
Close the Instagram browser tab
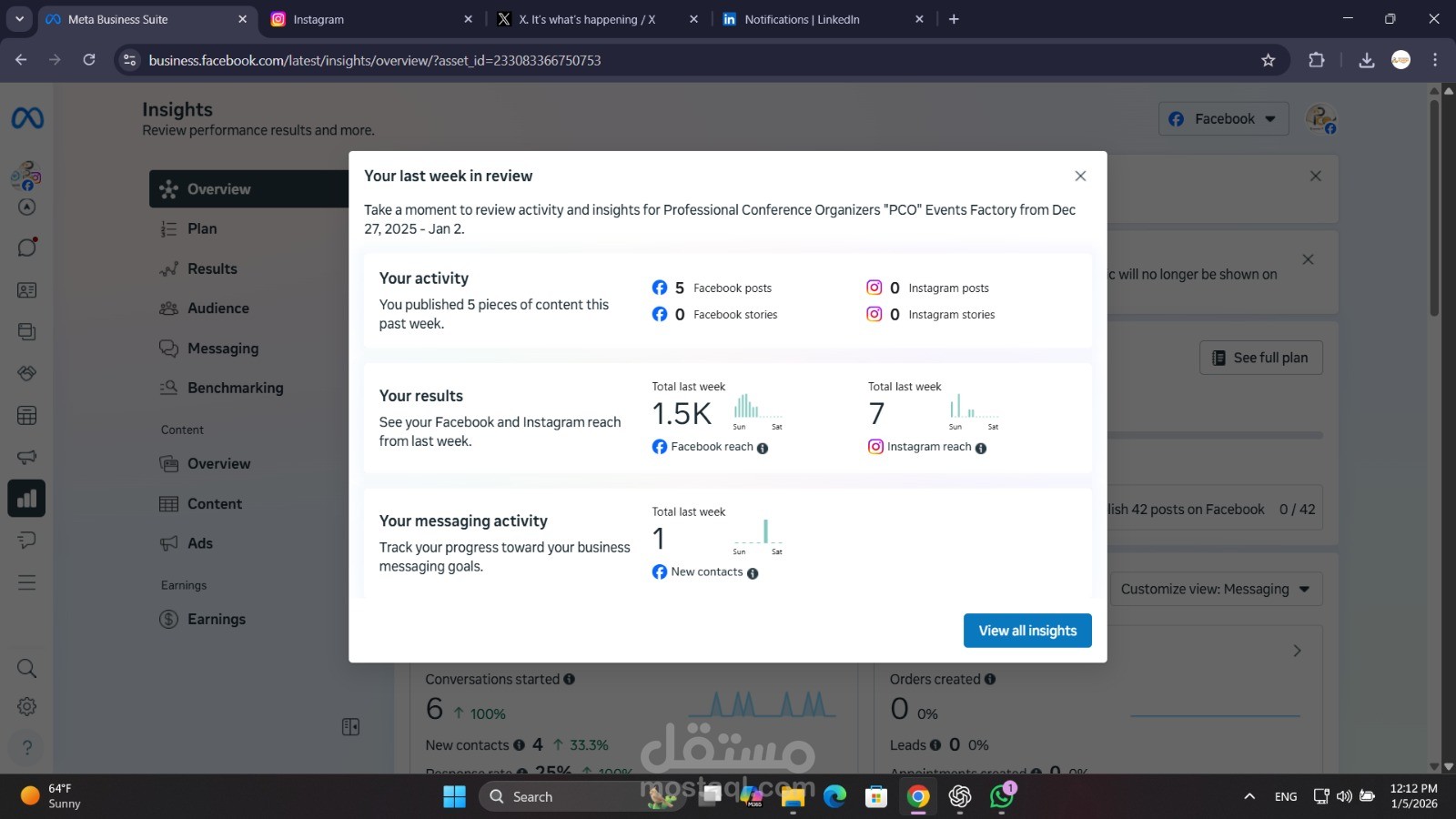click(x=468, y=19)
